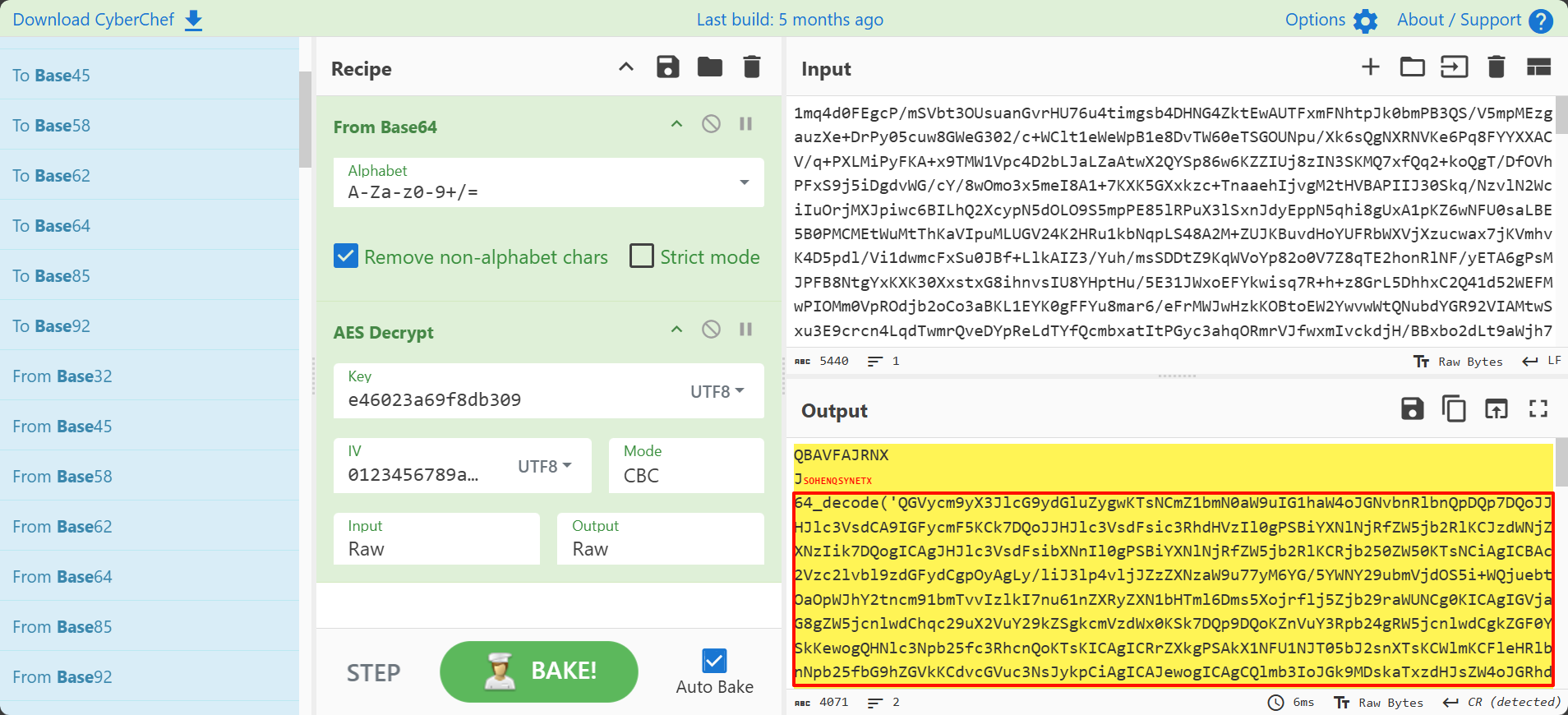Copy output to clipboard

point(1454,408)
